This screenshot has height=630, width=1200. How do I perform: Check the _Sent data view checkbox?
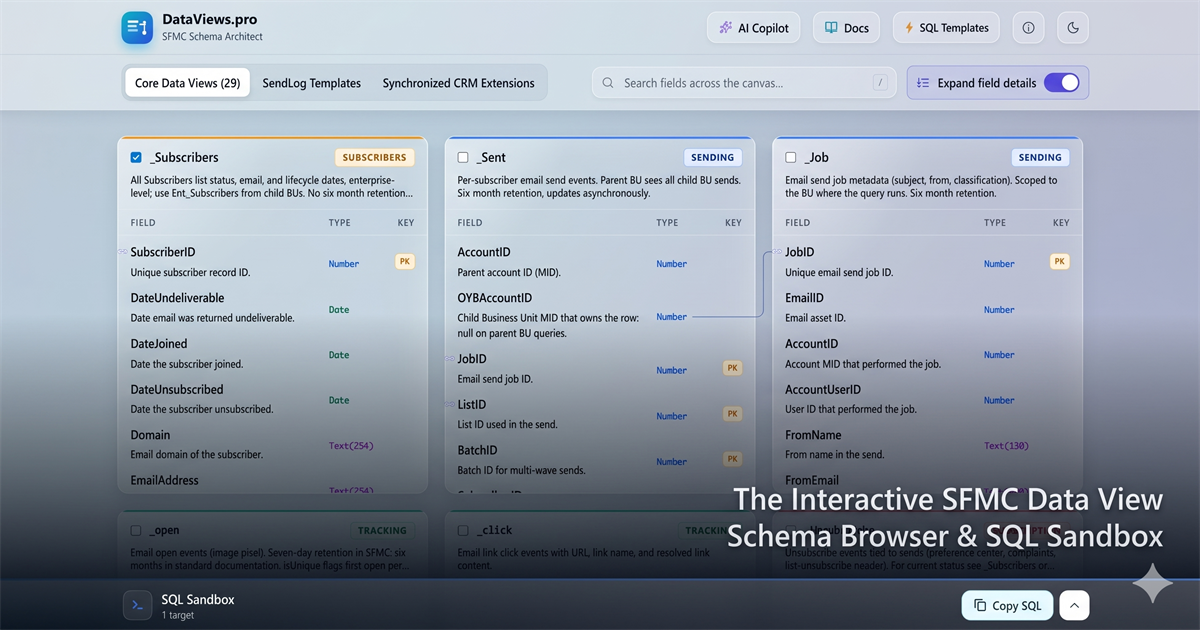click(463, 157)
